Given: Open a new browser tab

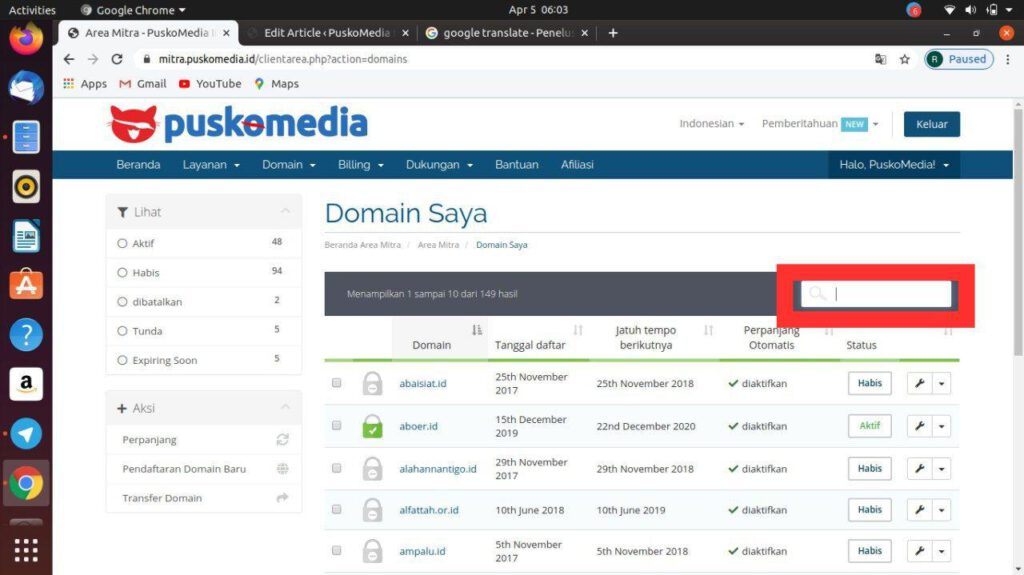Looking at the screenshot, I should [613, 33].
